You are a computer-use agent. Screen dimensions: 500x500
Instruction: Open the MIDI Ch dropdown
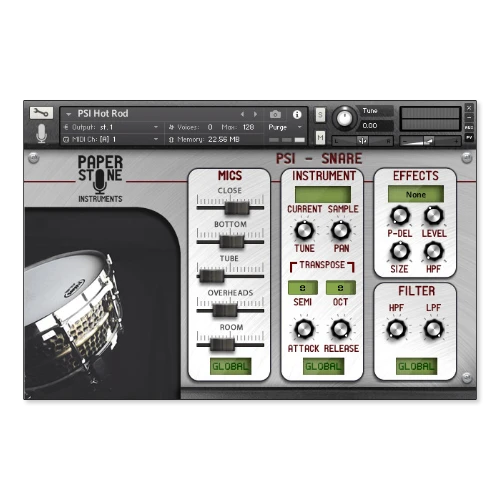tap(111, 139)
